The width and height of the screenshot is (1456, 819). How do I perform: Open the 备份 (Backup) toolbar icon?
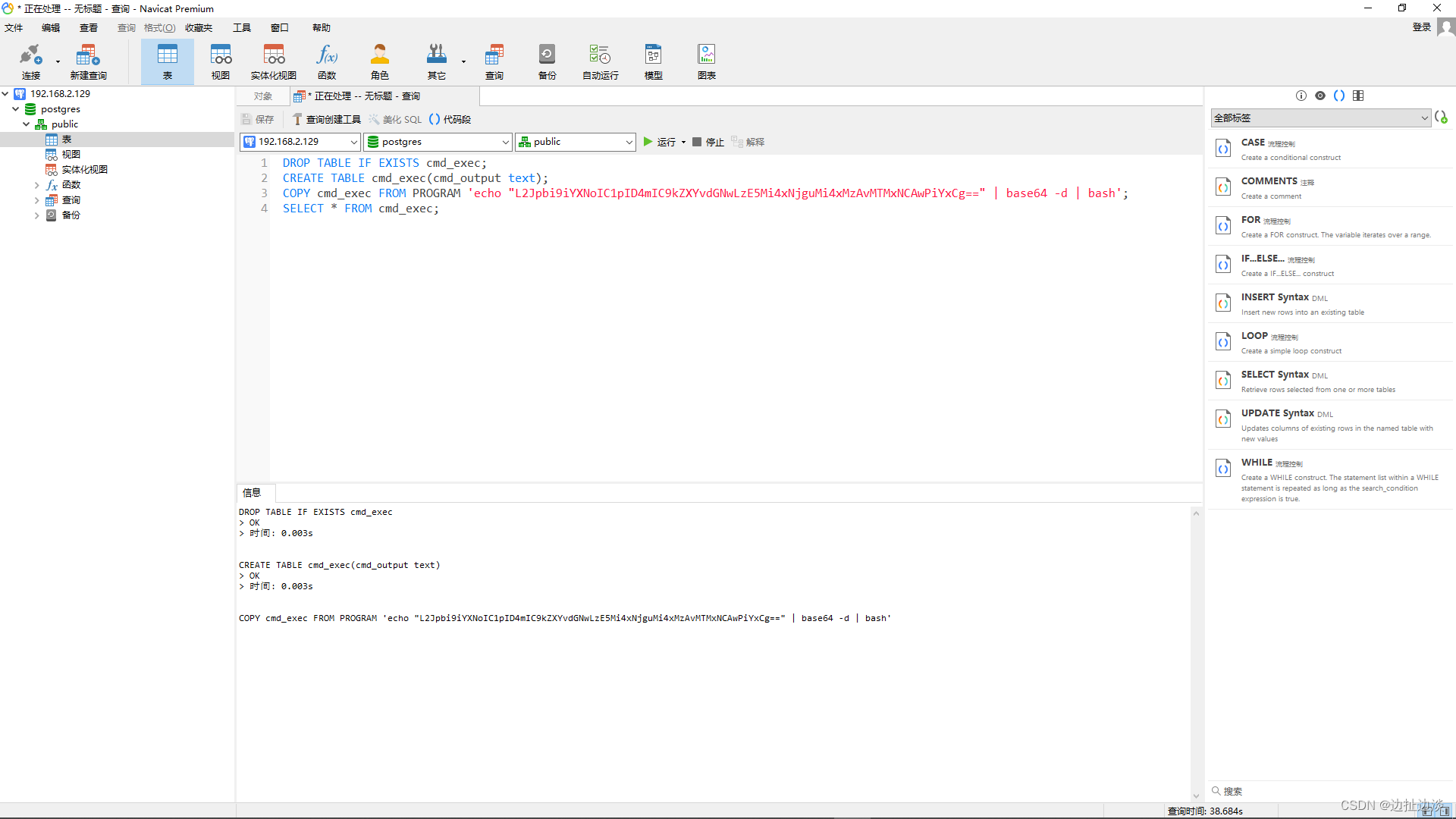[x=547, y=61]
